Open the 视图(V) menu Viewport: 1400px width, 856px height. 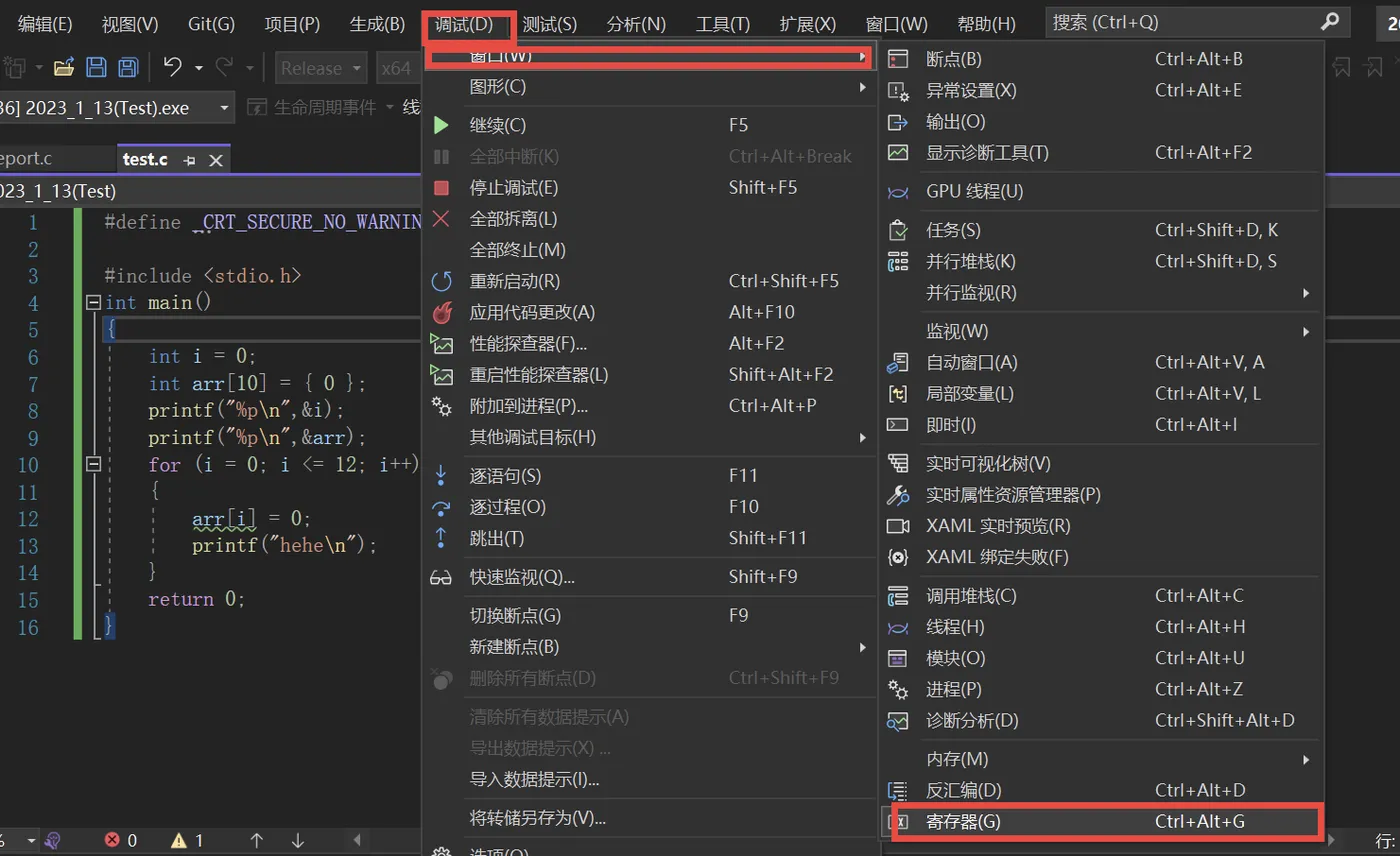[x=130, y=23]
